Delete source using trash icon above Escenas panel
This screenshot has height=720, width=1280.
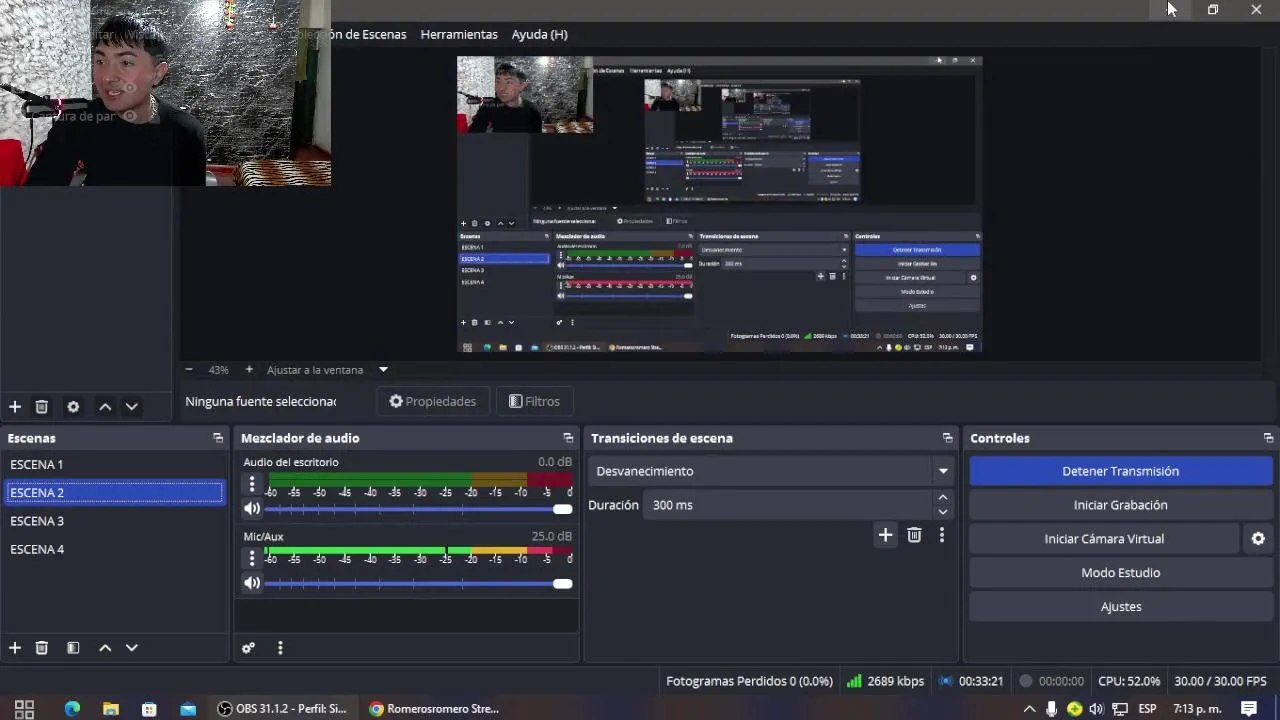[42, 407]
